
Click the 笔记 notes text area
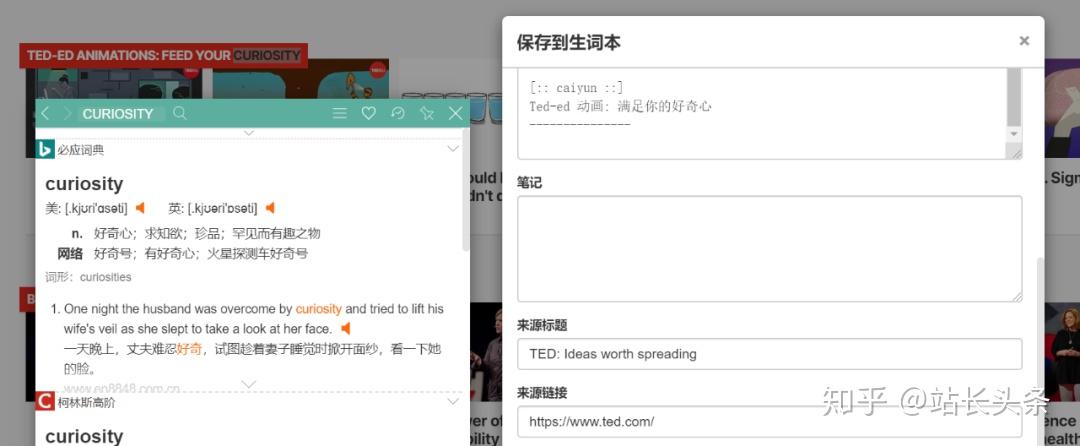(x=769, y=248)
